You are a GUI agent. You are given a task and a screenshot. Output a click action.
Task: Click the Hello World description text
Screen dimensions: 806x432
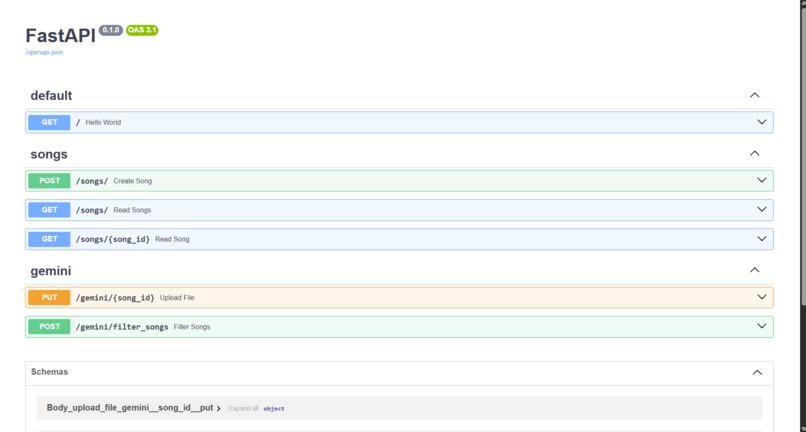pyautogui.click(x=103, y=122)
